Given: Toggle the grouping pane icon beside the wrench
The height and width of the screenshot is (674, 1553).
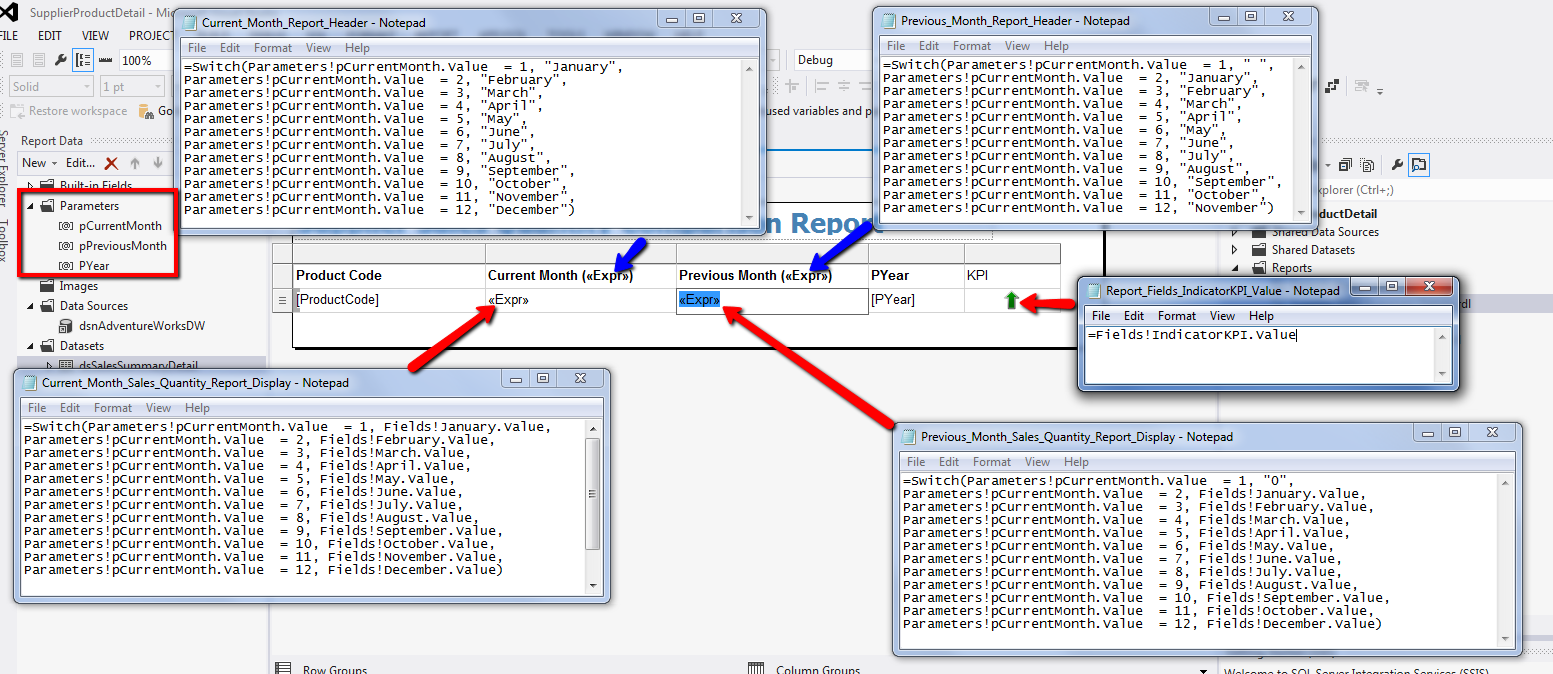Looking at the screenshot, I should tap(84, 60).
